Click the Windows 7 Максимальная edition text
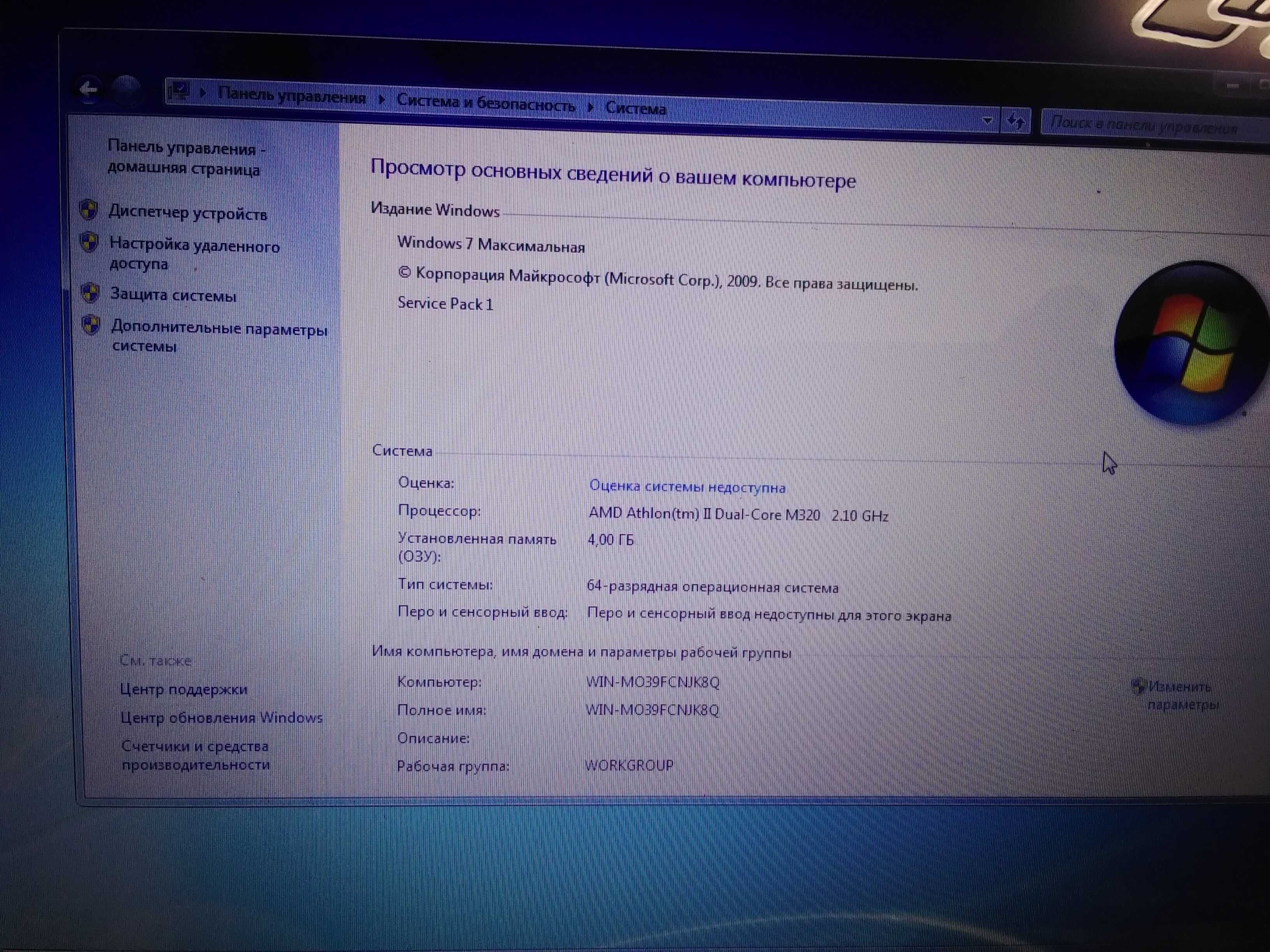 (x=491, y=245)
